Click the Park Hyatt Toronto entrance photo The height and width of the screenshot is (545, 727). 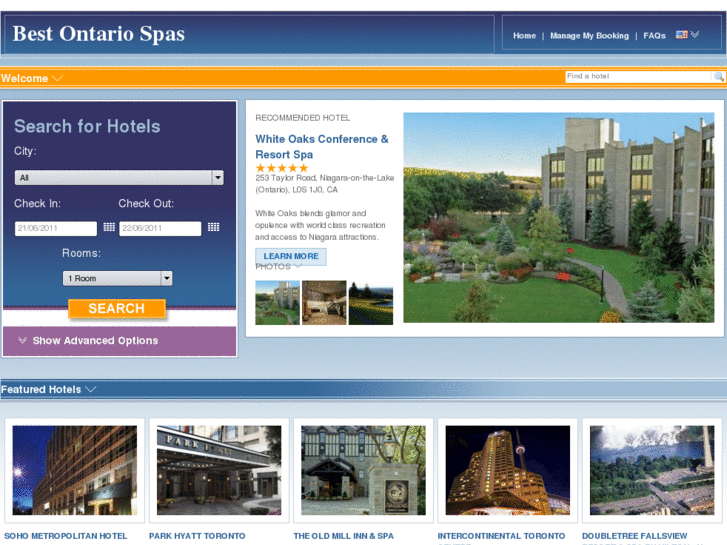click(x=219, y=470)
